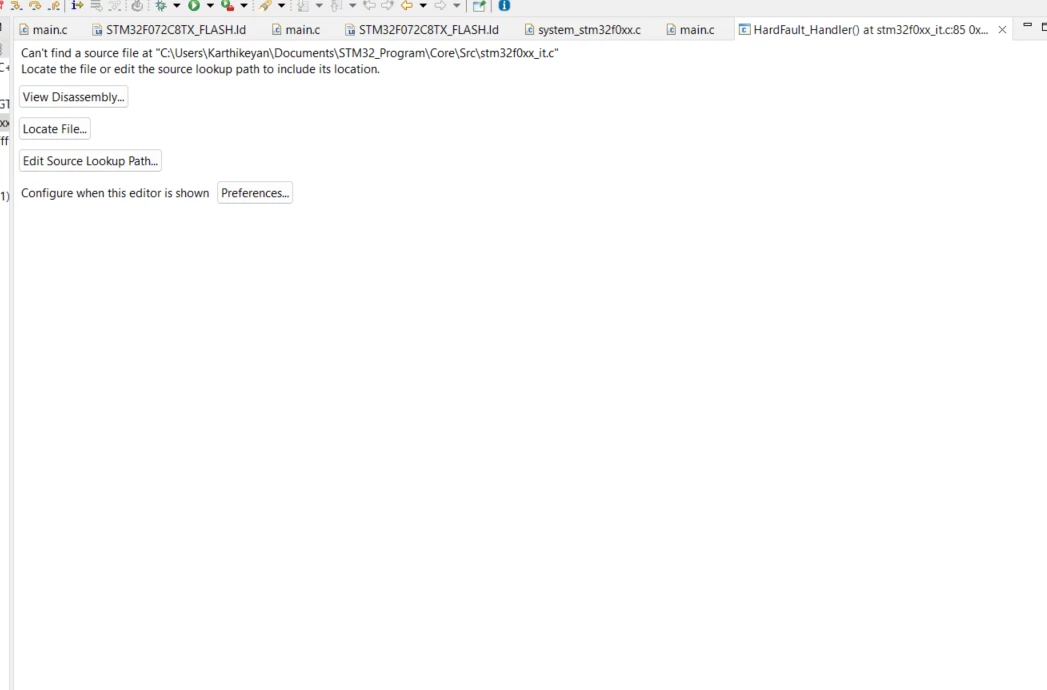
Task: Open the Debug configurations dropdown arrow
Action: point(177,5)
